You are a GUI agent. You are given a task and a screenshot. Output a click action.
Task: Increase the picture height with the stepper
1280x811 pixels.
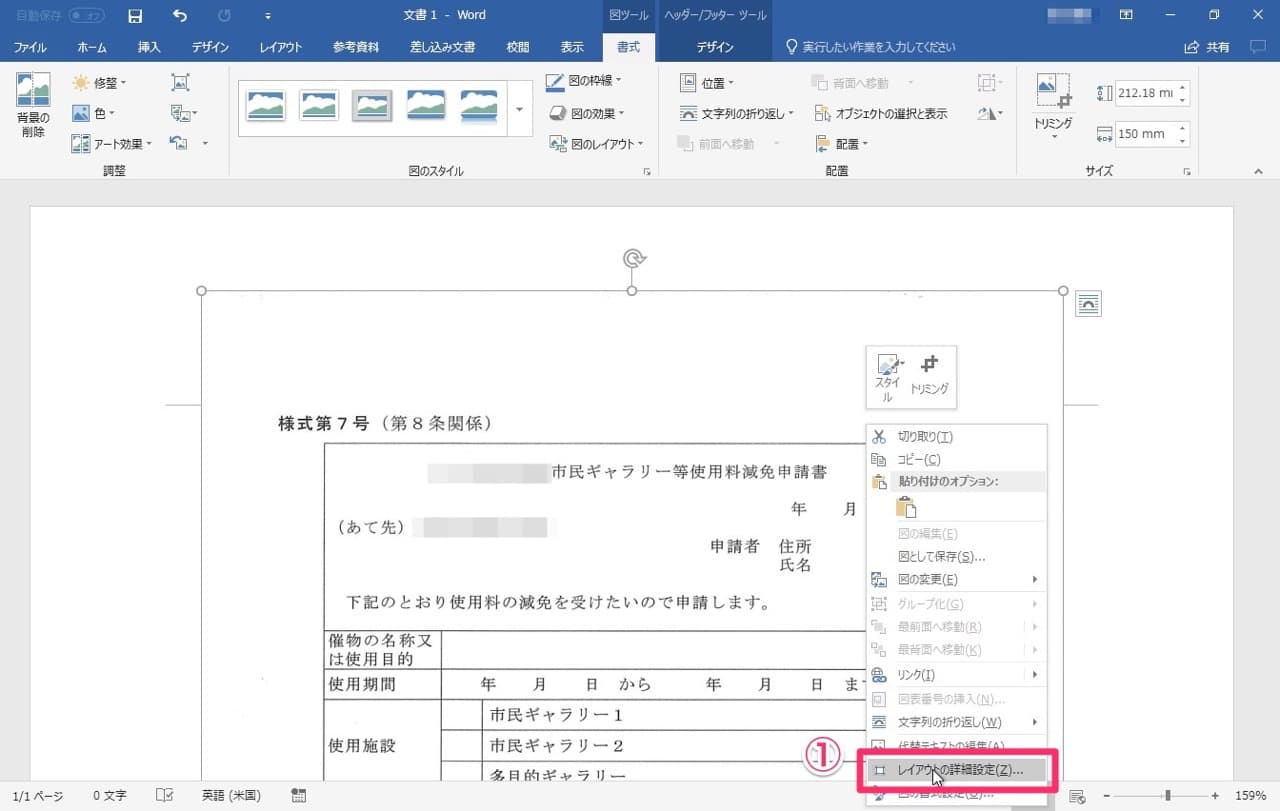tap(1183, 88)
